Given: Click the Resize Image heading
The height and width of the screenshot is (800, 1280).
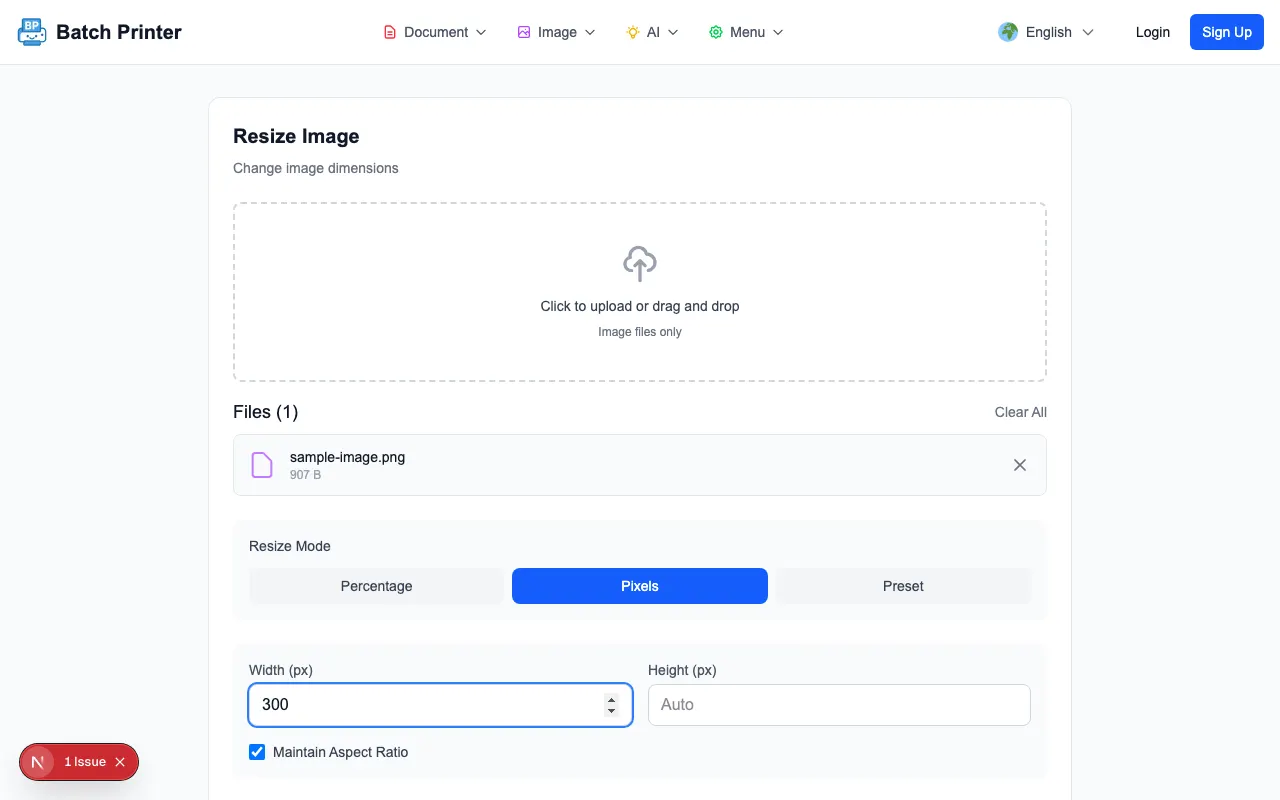Looking at the screenshot, I should coord(296,136).
